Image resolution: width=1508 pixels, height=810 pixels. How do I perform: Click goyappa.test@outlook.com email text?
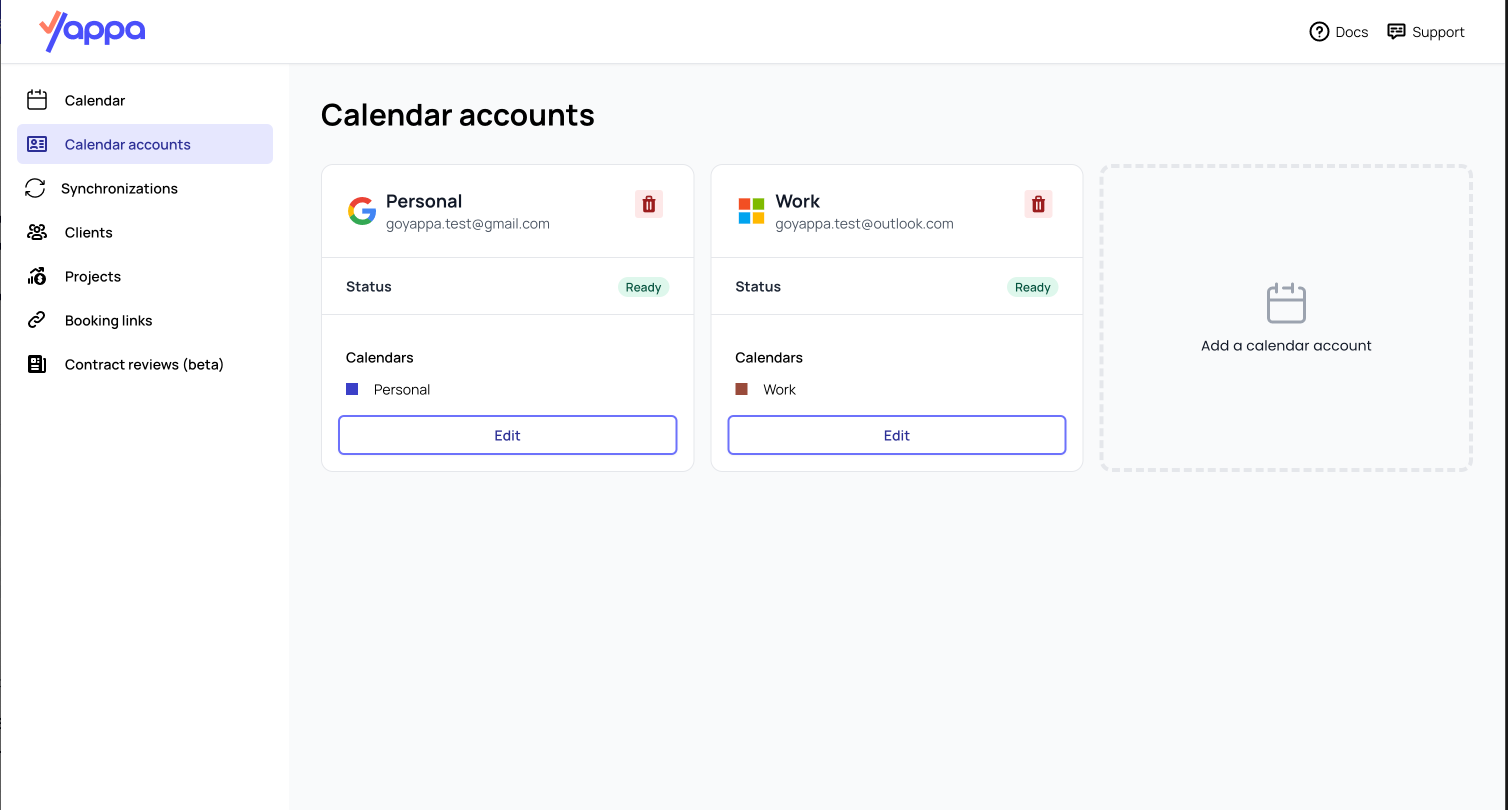[x=864, y=224]
